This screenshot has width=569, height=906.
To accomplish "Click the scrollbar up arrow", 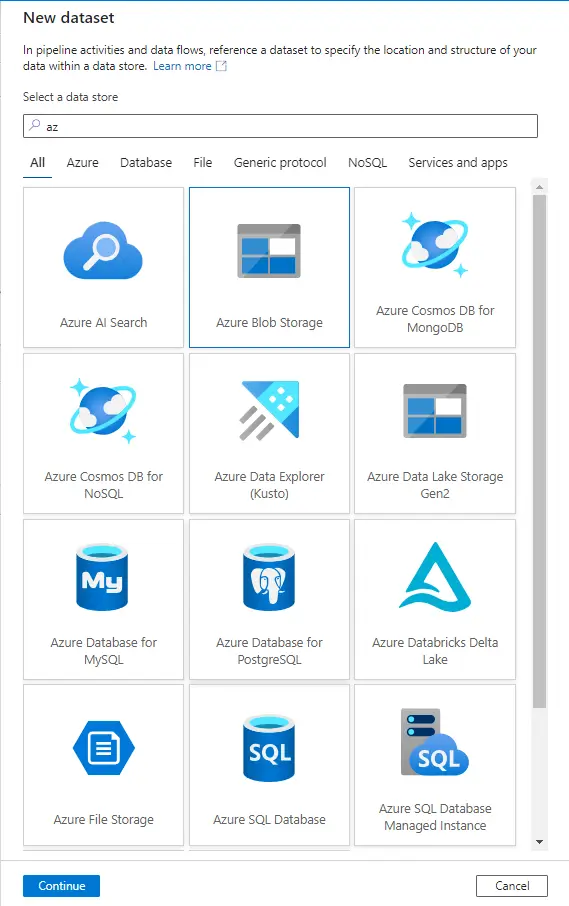I will [x=539, y=187].
